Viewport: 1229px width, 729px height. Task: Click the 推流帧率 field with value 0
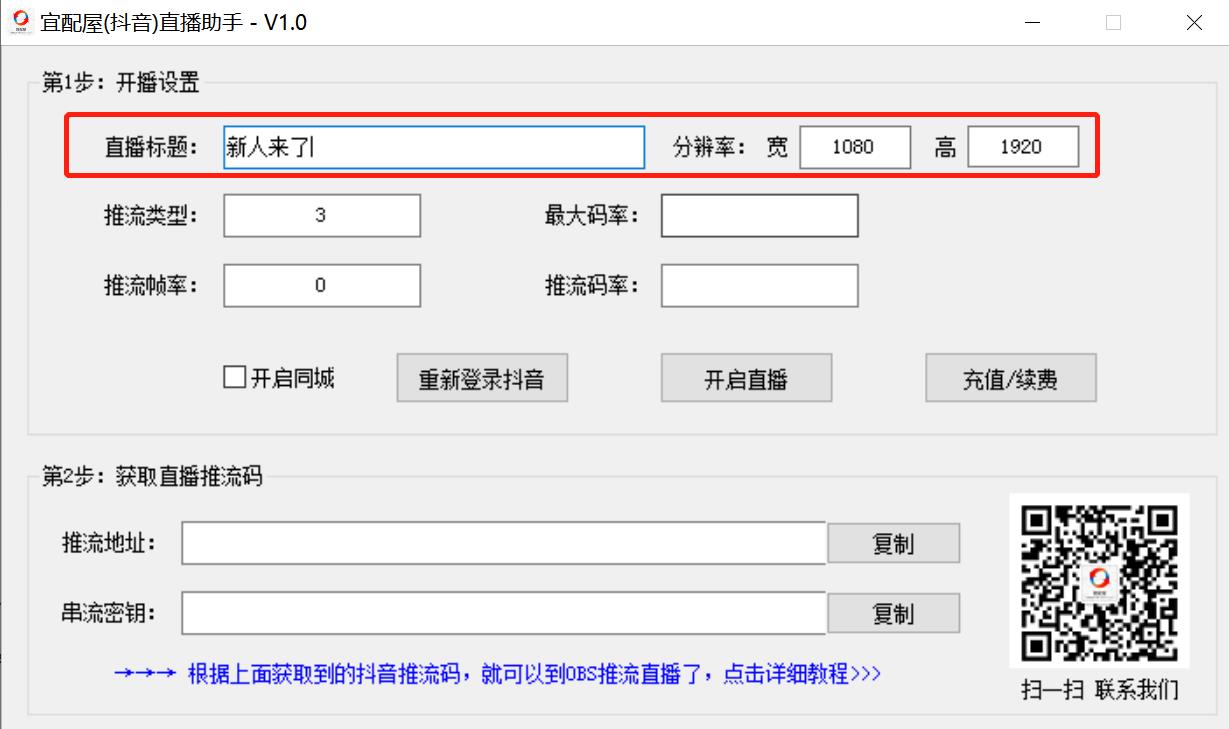[322, 285]
